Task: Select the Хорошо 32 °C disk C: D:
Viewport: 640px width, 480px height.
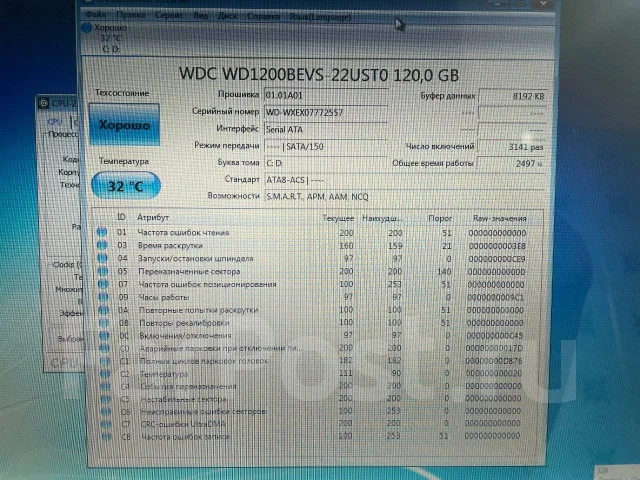Action: 105,38
